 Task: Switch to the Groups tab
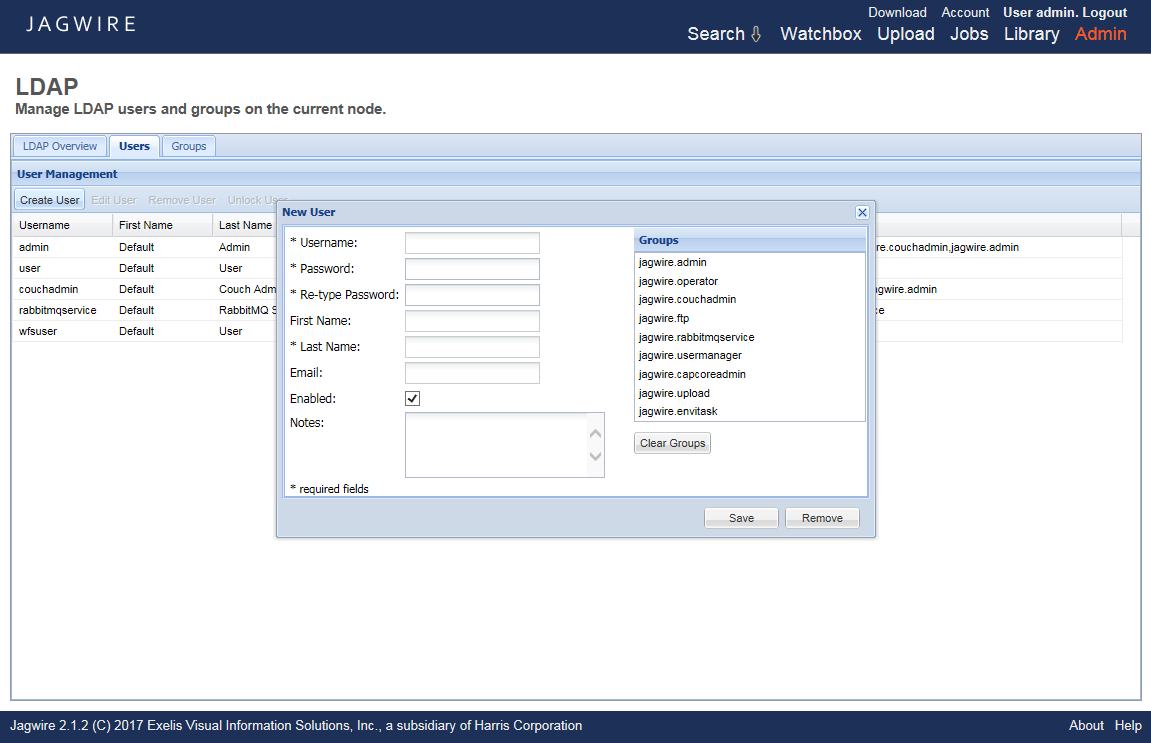[x=188, y=146]
